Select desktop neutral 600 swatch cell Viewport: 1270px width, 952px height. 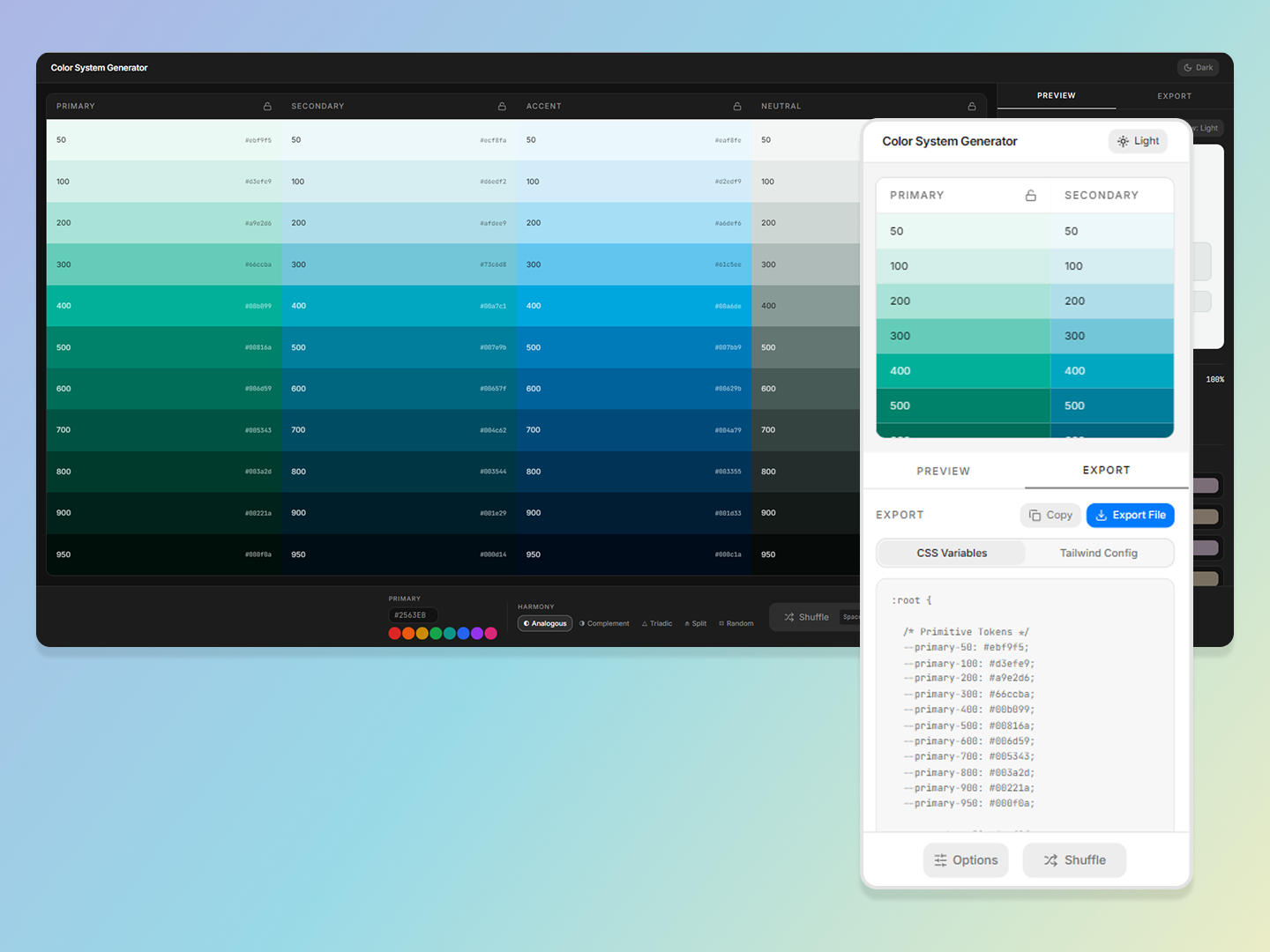806,389
